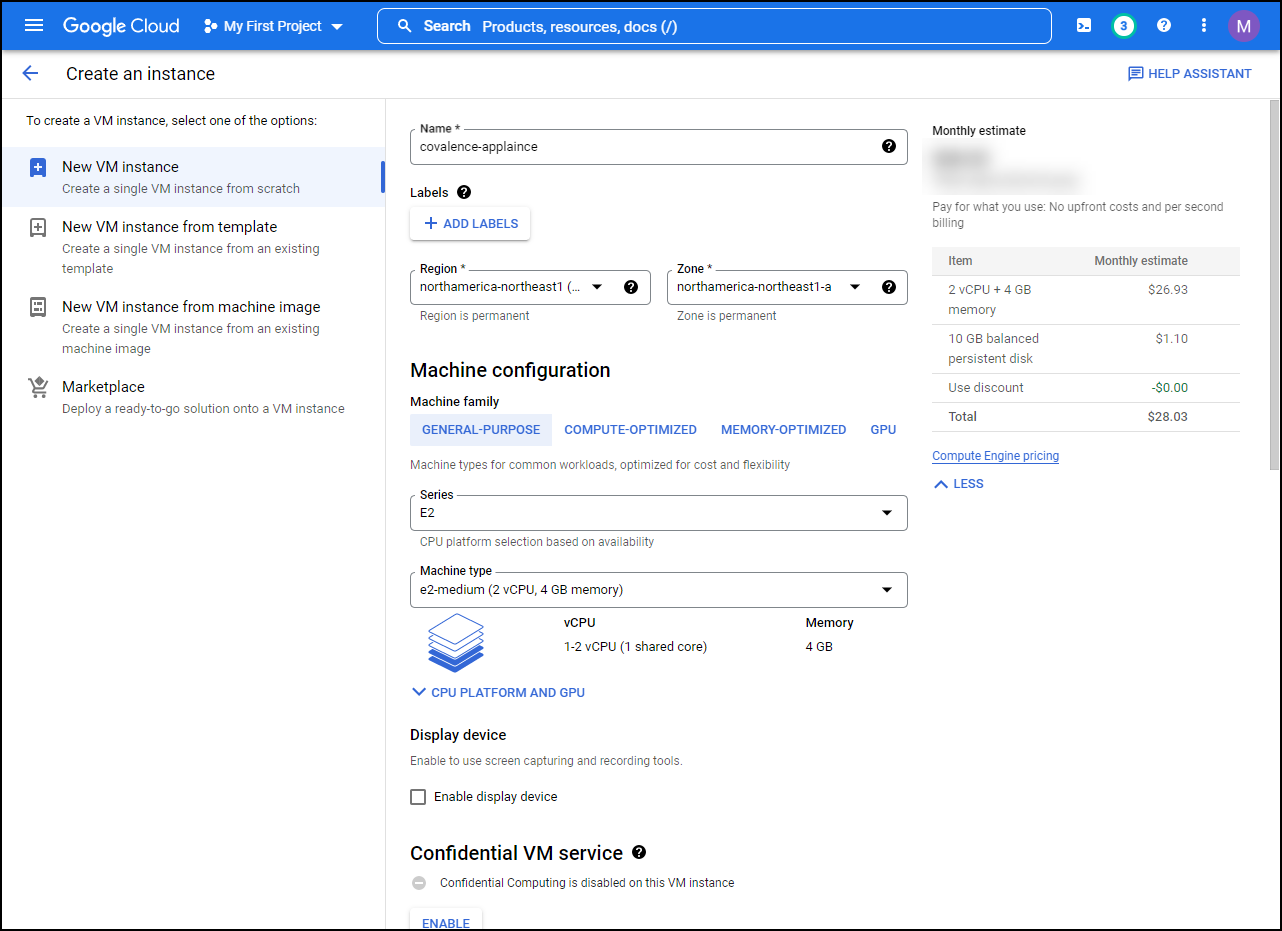The image size is (1282, 931).
Task: Click the Labels help icon
Action: click(x=464, y=192)
